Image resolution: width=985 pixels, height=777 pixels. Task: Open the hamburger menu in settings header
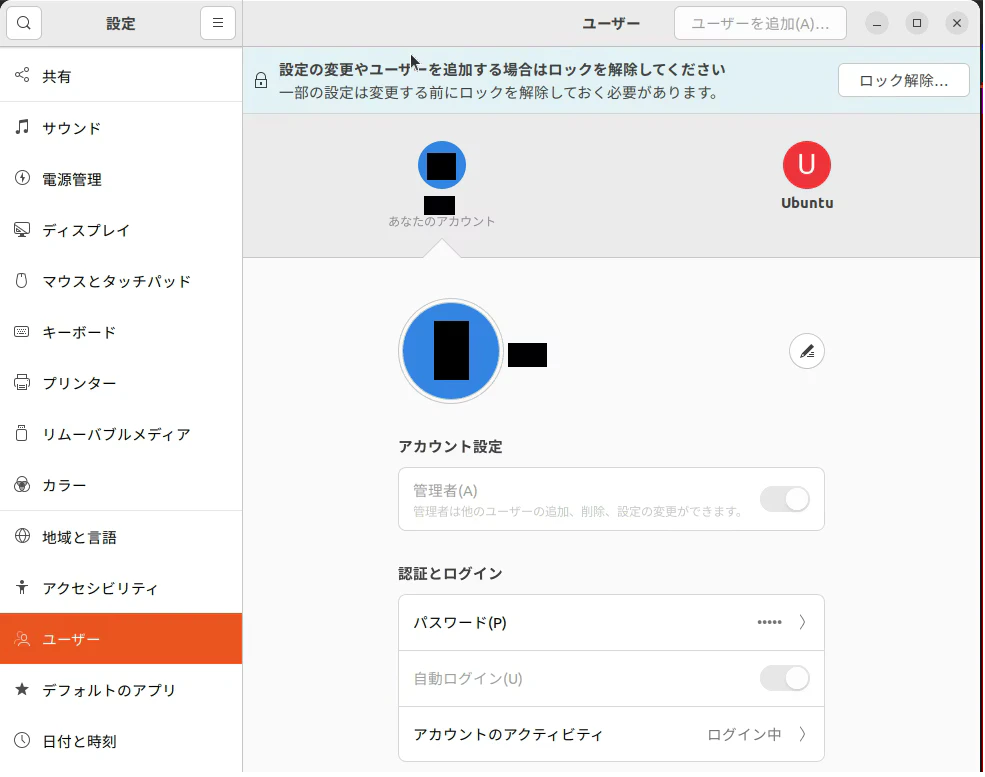click(x=217, y=23)
